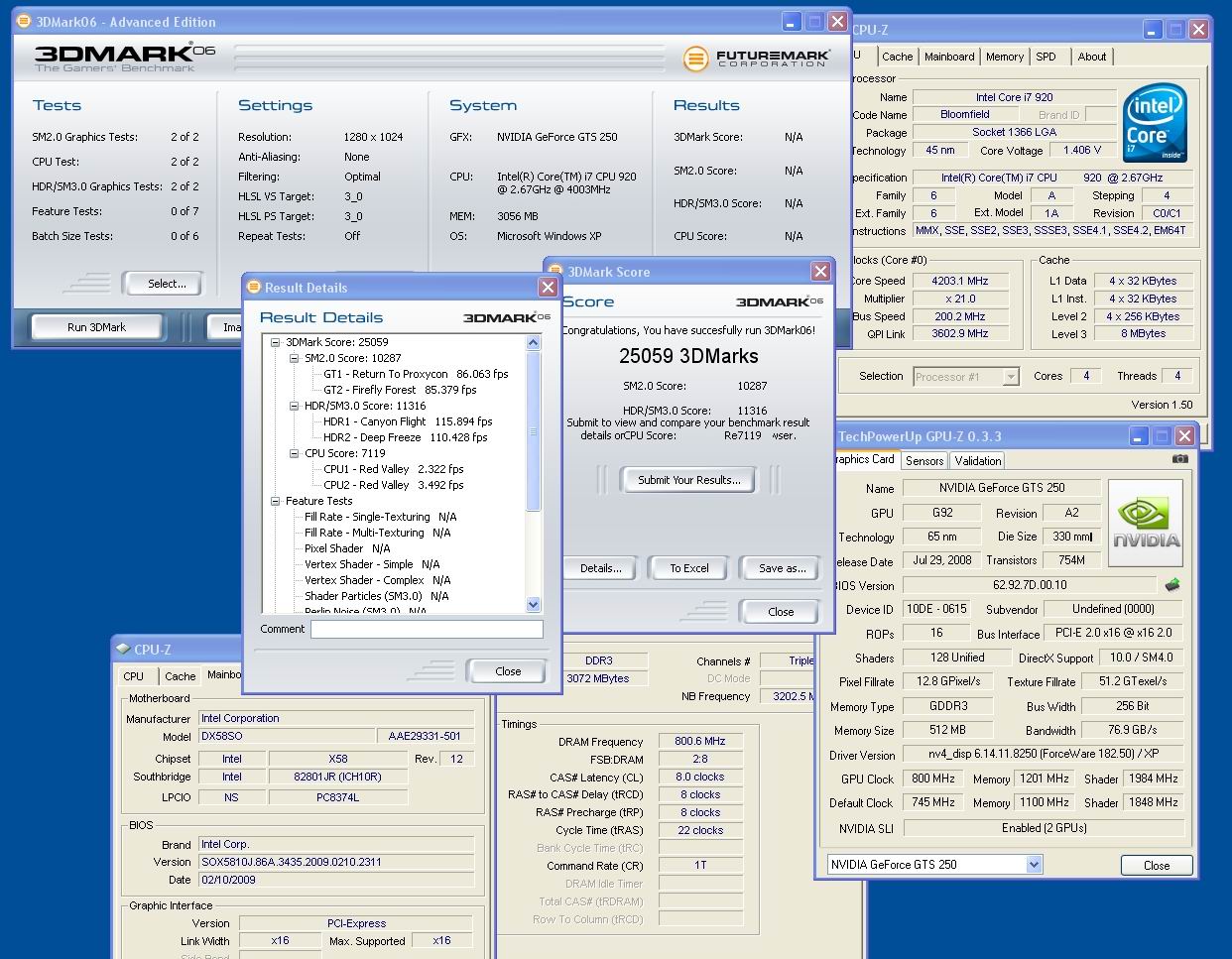Image resolution: width=1232 pixels, height=959 pixels.
Task: Select the Vertex Shader - Complex row
Action: (378, 580)
